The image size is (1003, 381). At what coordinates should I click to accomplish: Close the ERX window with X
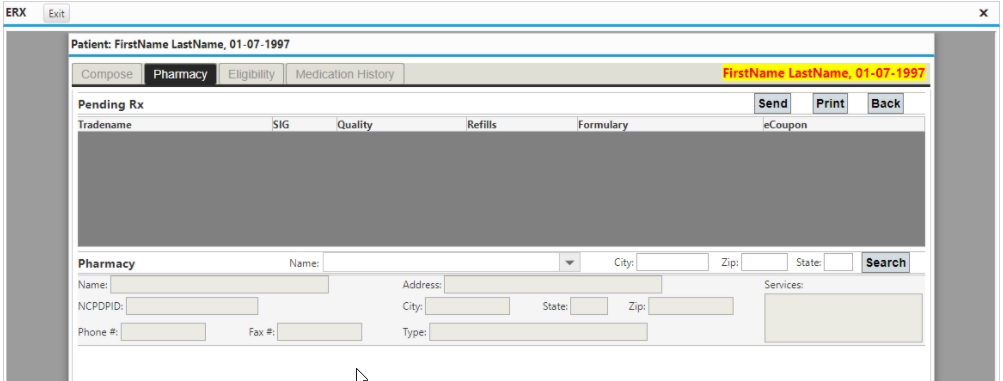click(x=984, y=13)
